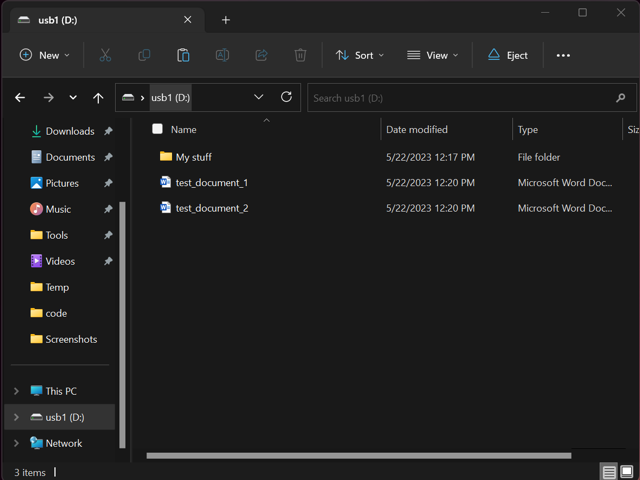This screenshot has height=480, width=640.
Task: Click the Delete trash icon
Action: pos(300,55)
